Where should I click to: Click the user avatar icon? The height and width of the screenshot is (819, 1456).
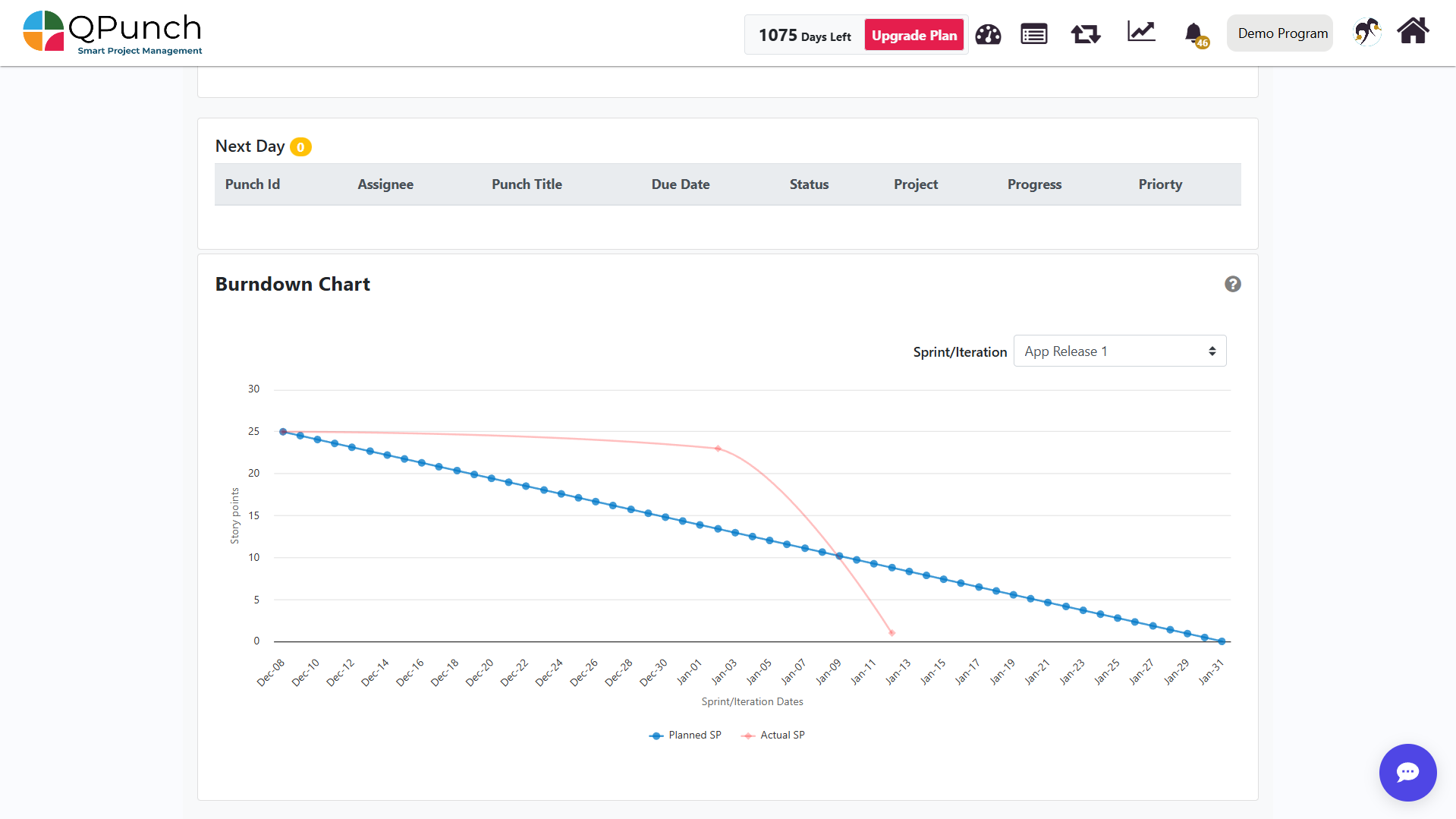(1366, 33)
